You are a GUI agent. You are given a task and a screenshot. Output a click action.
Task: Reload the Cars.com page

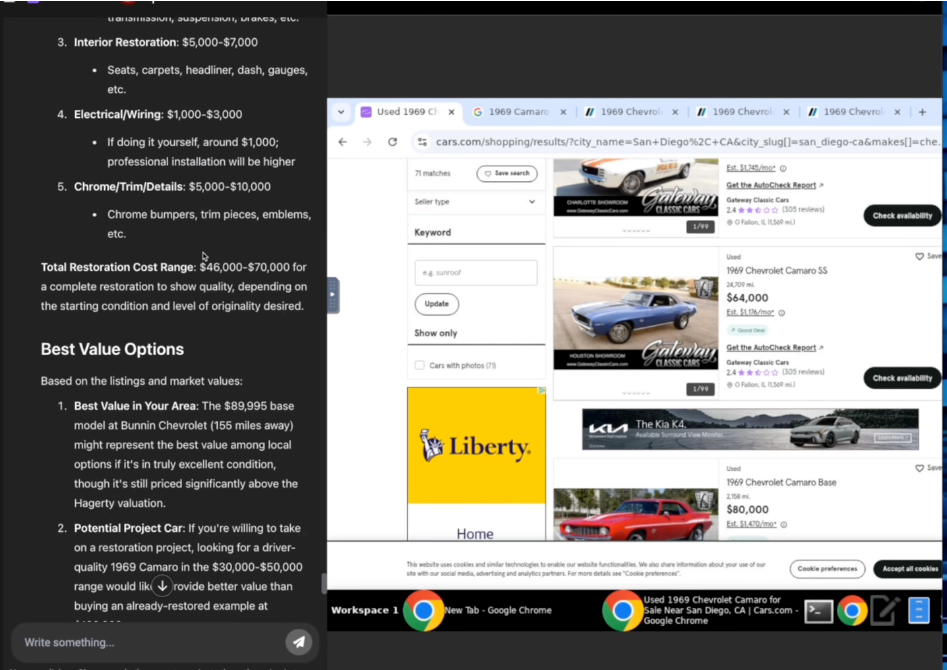tap(393, 142)
